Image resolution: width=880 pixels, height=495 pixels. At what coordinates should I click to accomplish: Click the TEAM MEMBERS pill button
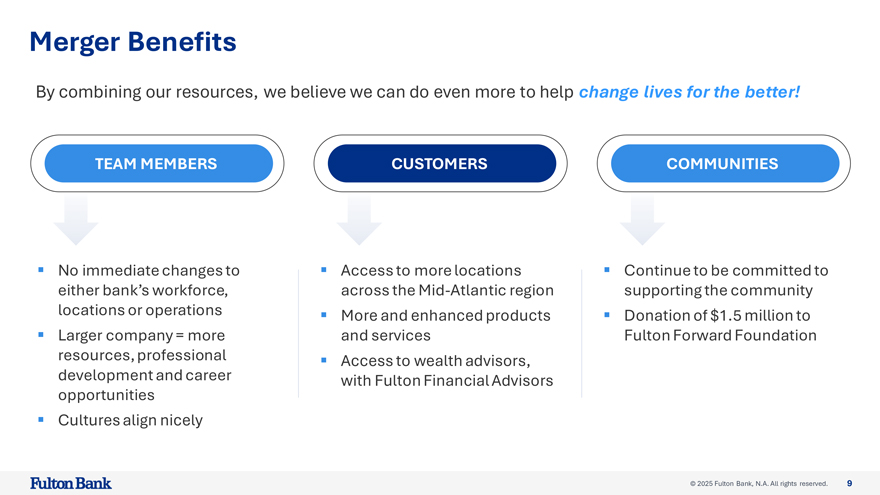[158, 164]
